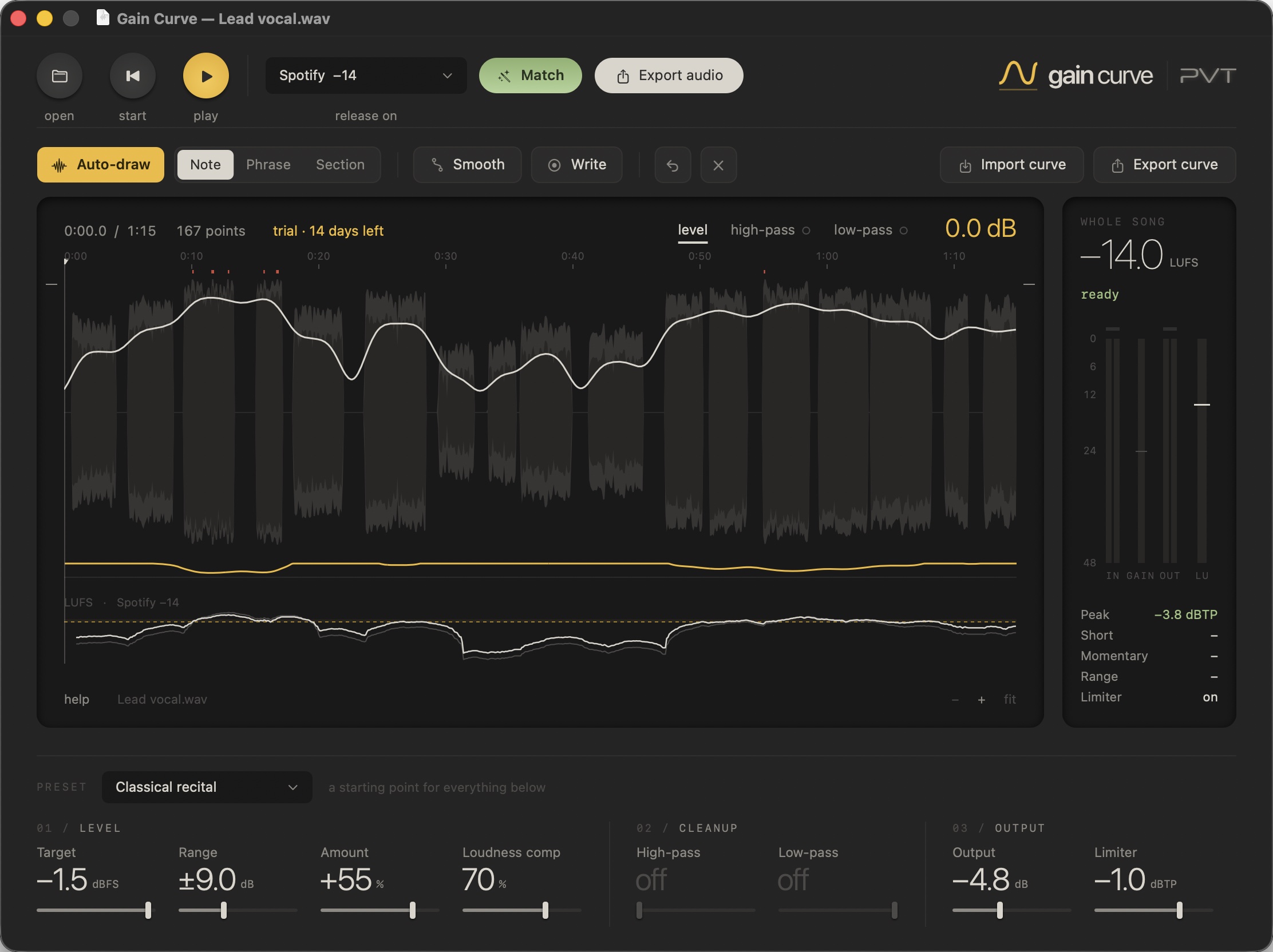
Task: Toggle the Limiter on setting in meter panel
Action: (x=1149, y=697)
